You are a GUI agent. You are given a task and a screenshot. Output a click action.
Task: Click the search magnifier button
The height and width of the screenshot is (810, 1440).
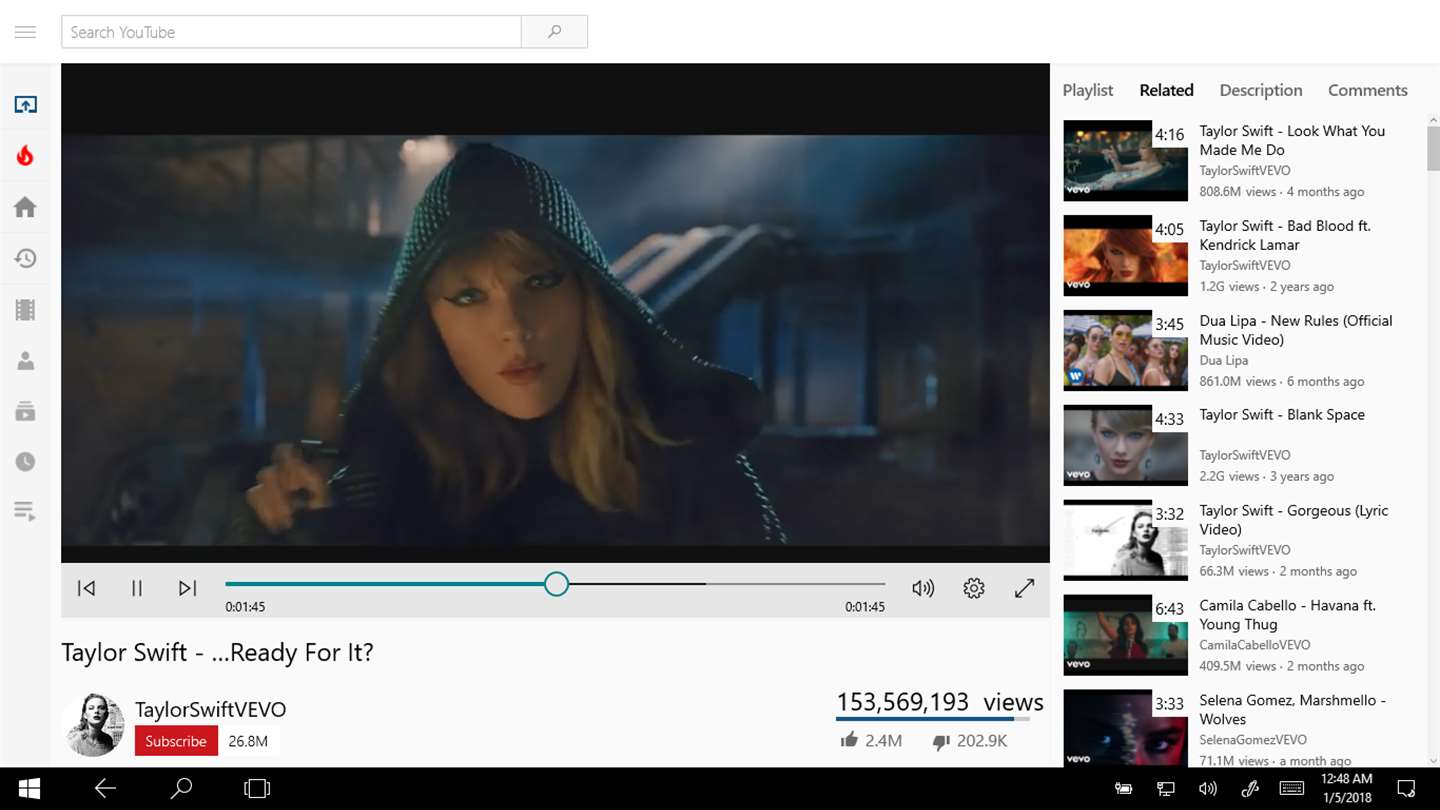click(x=554, y=32)
